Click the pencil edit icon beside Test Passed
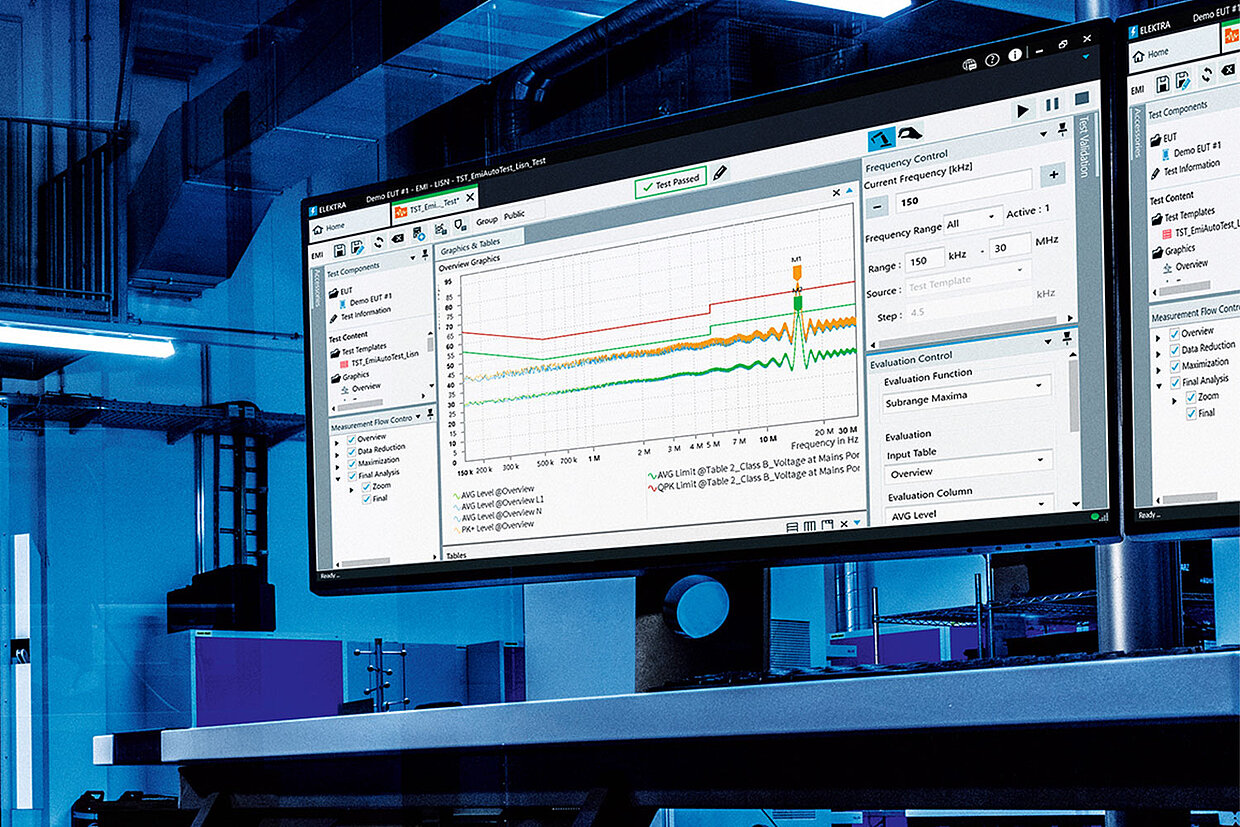The image size is (1240, 827). point(719,174)
